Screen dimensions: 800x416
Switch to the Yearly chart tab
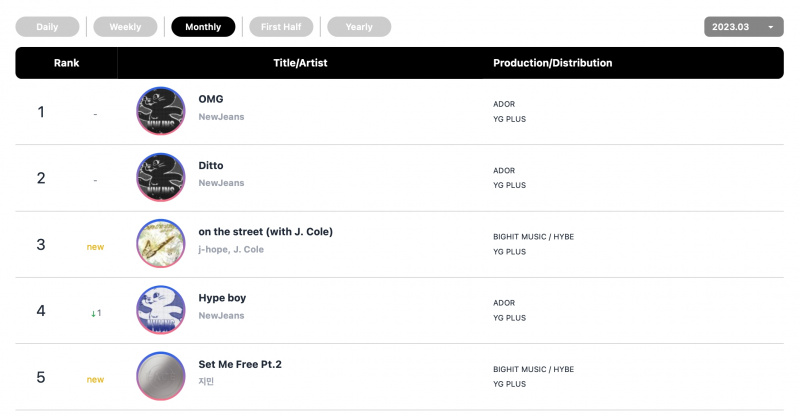[359, 27]
